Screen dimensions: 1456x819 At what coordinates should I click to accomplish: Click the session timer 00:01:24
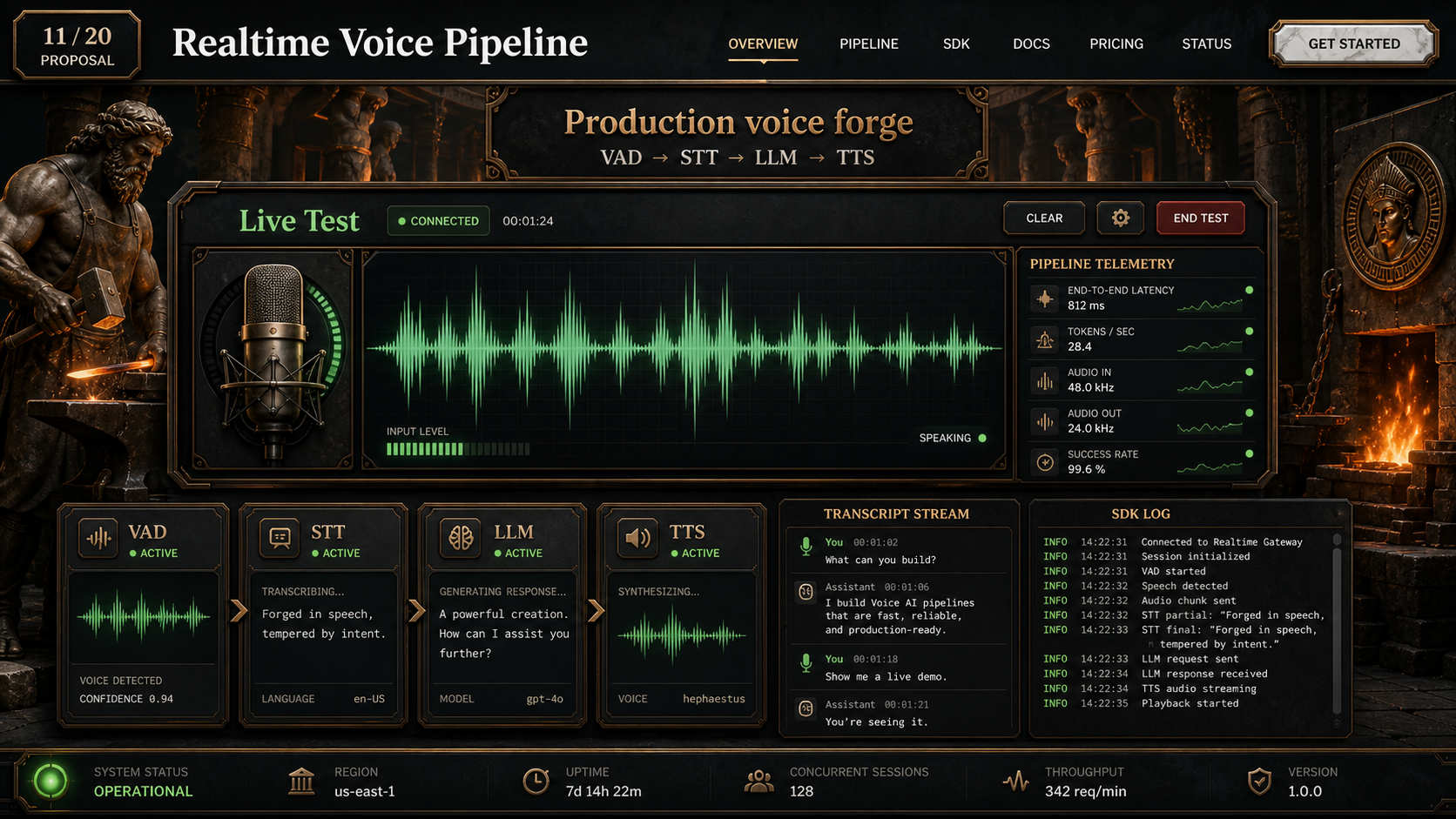(x=528, y=221)
